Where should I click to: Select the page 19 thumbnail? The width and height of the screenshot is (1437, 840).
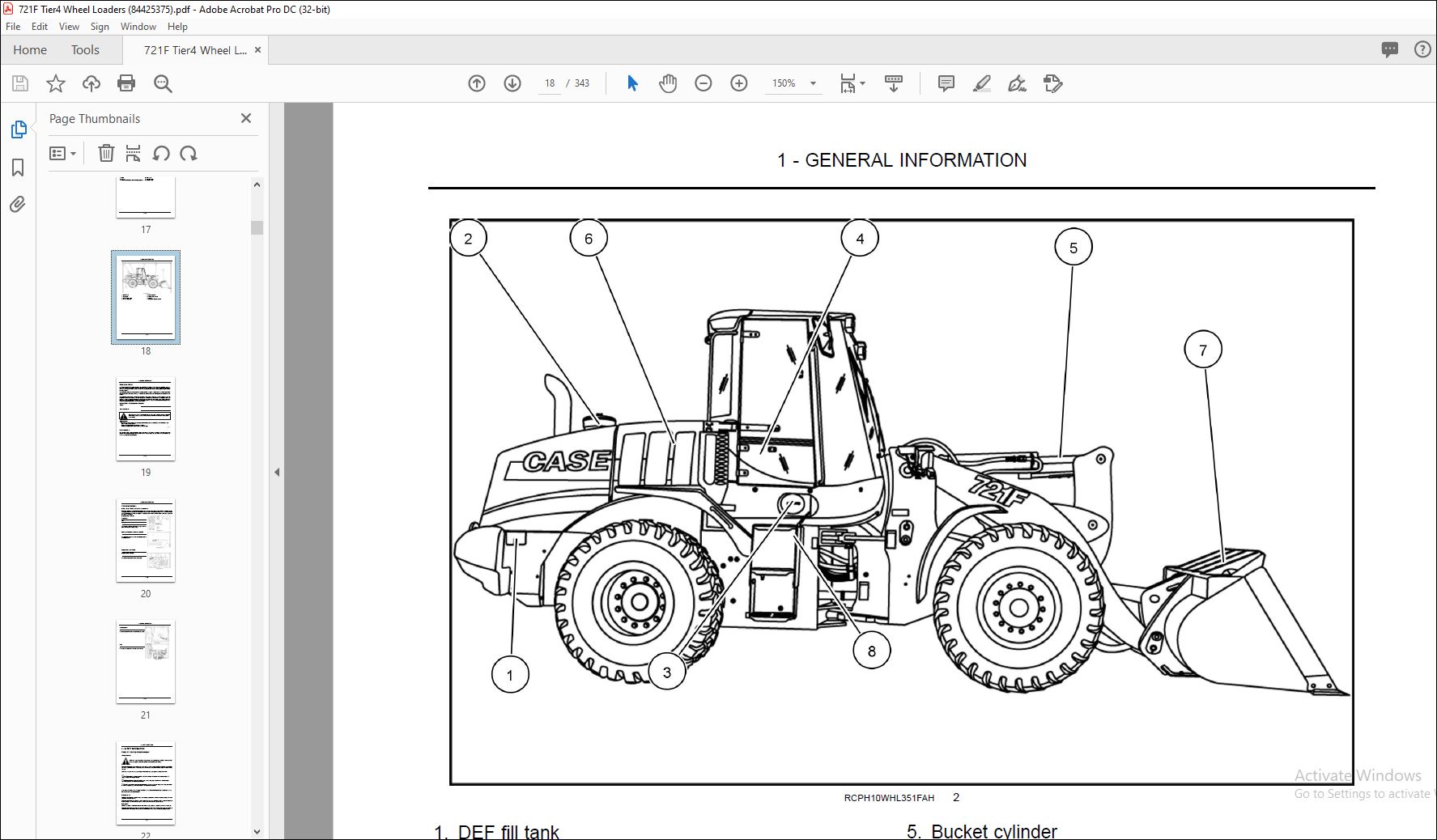click(146, 419)
